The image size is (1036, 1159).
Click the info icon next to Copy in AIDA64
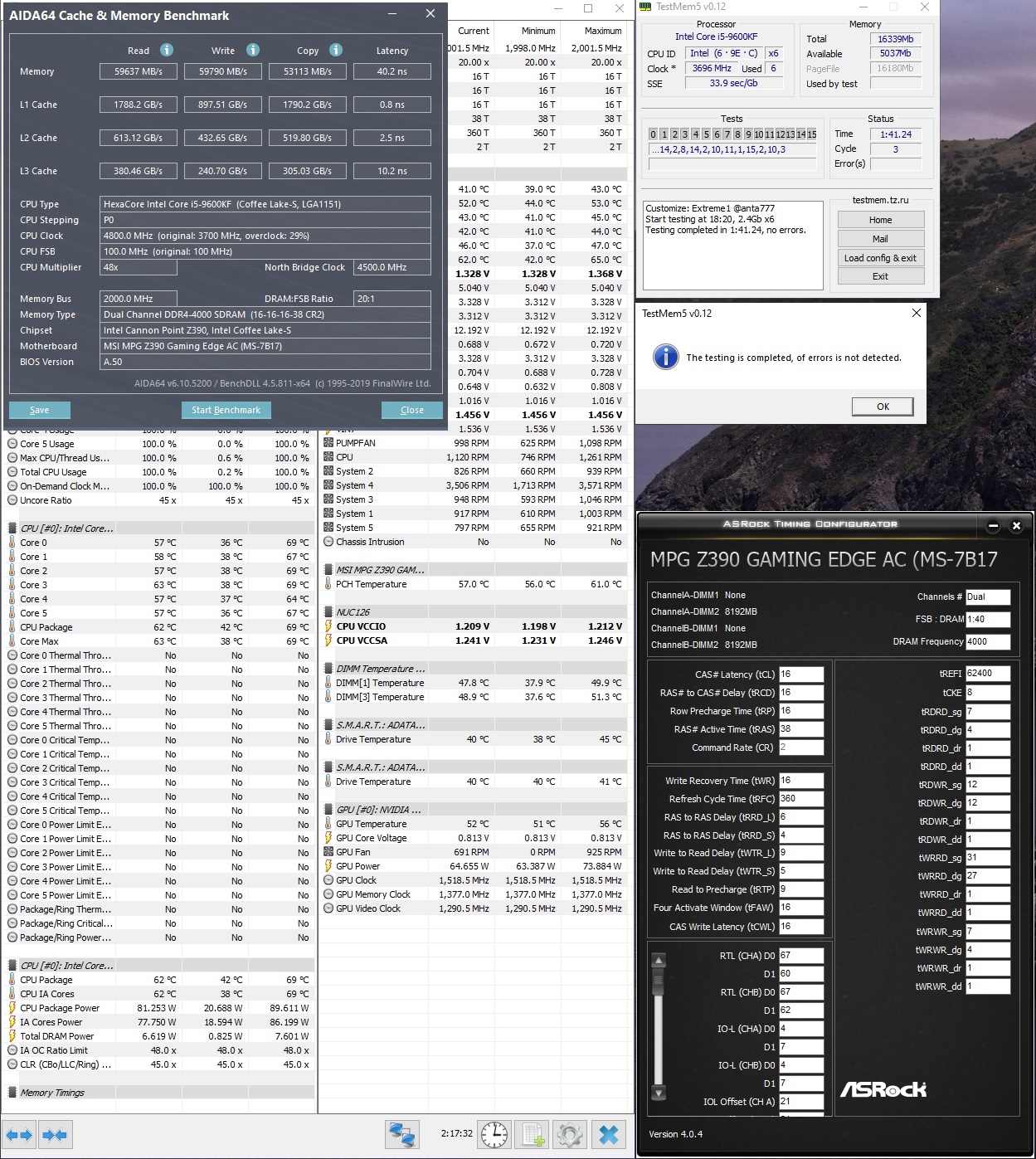(336, 50)
